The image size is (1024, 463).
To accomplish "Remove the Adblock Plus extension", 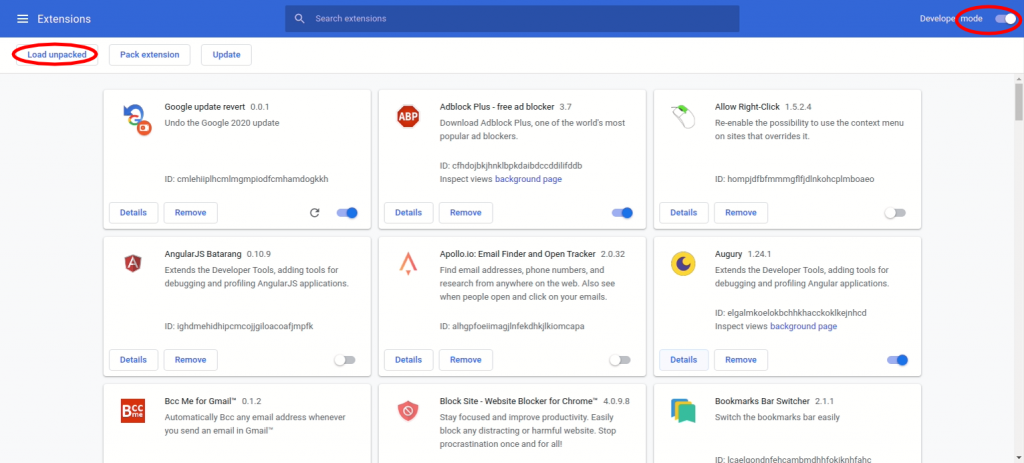I will [466, 213].
